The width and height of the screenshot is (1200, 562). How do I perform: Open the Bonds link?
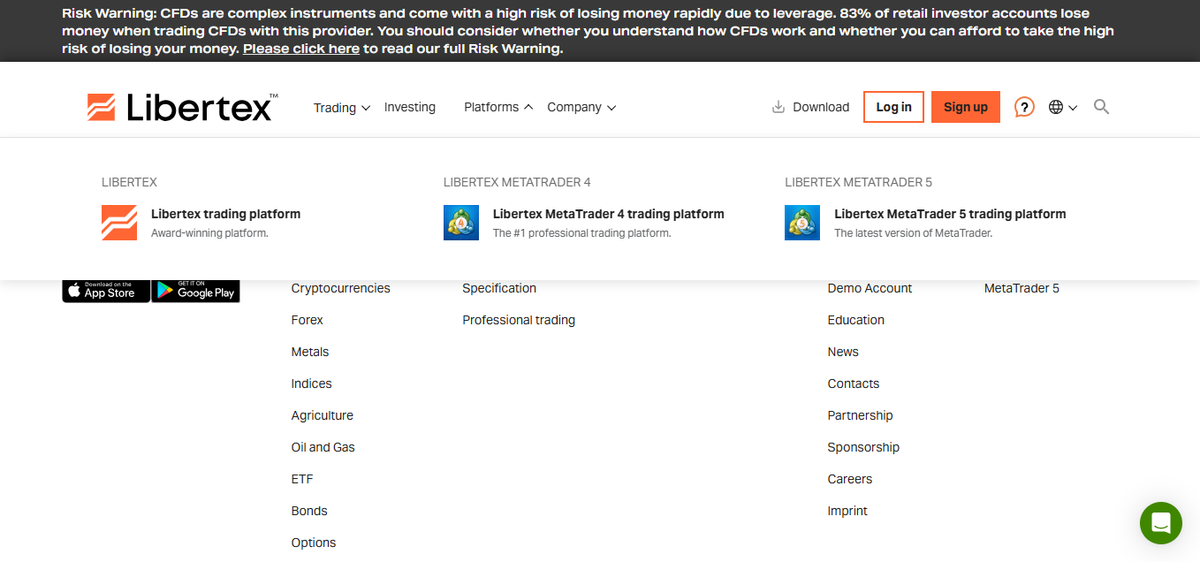click(x=309, y=511)
